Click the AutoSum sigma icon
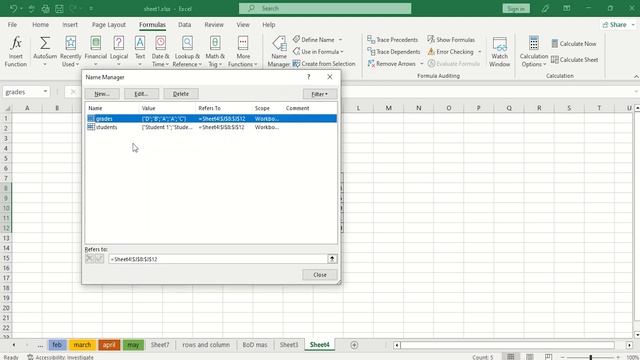Image resolution: width=640 pixels, height=360 pixels. [45, 43]
